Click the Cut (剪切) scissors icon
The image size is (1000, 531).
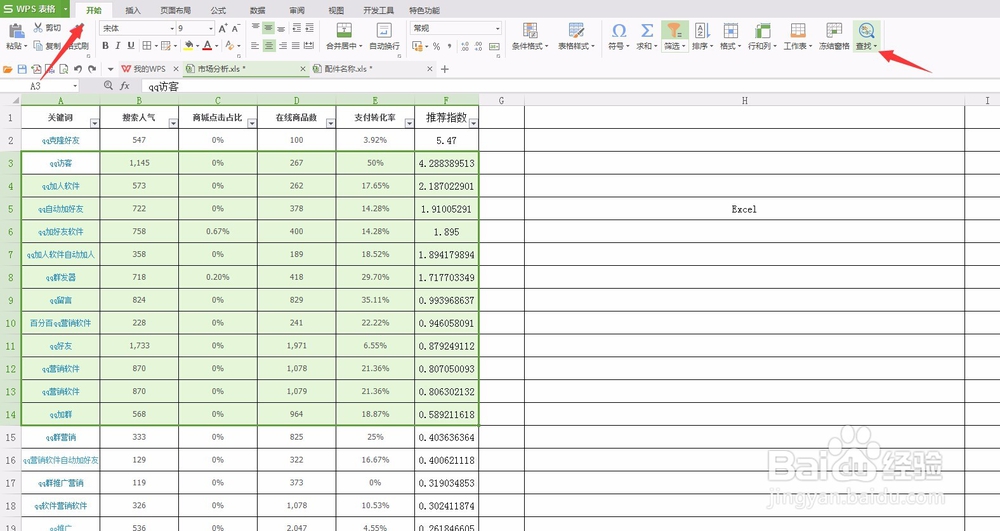[x=38, y=28]
